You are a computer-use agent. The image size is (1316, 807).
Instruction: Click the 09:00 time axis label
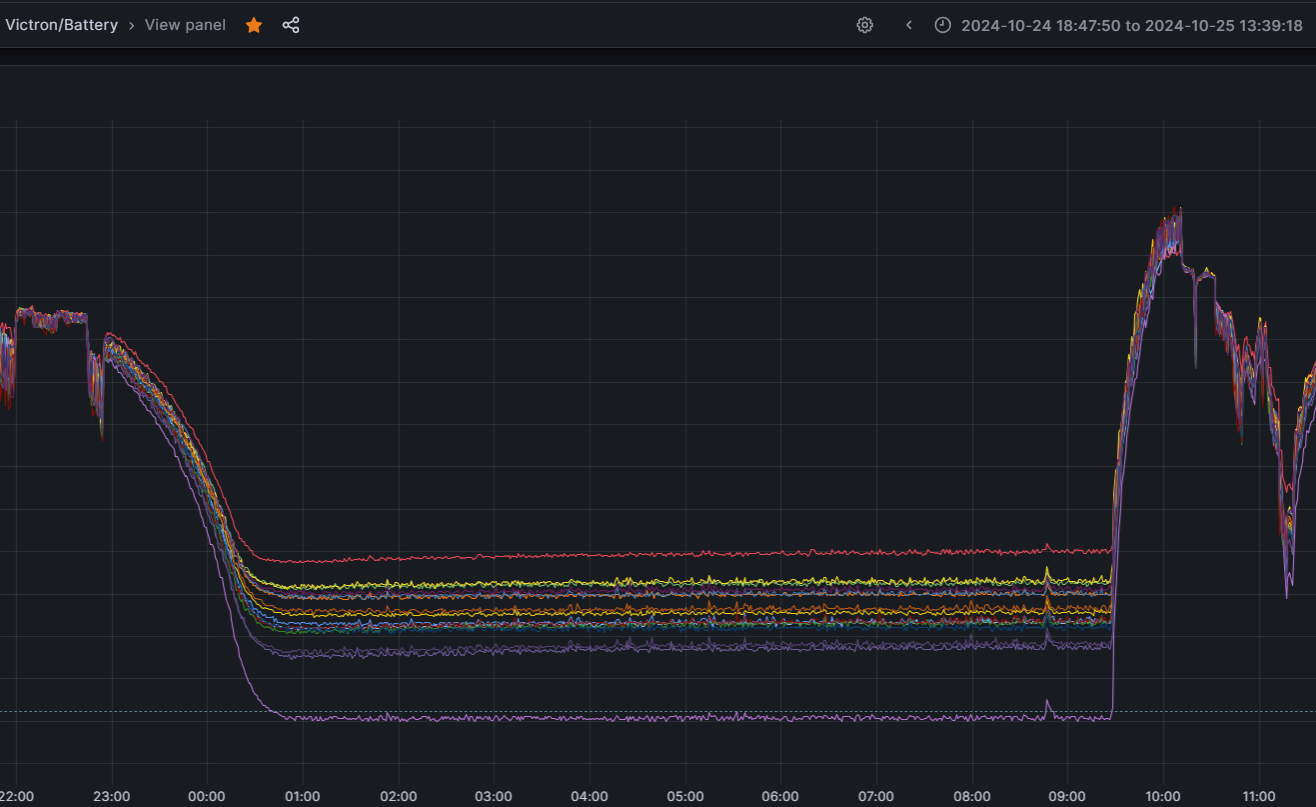tap(1067, 796)
